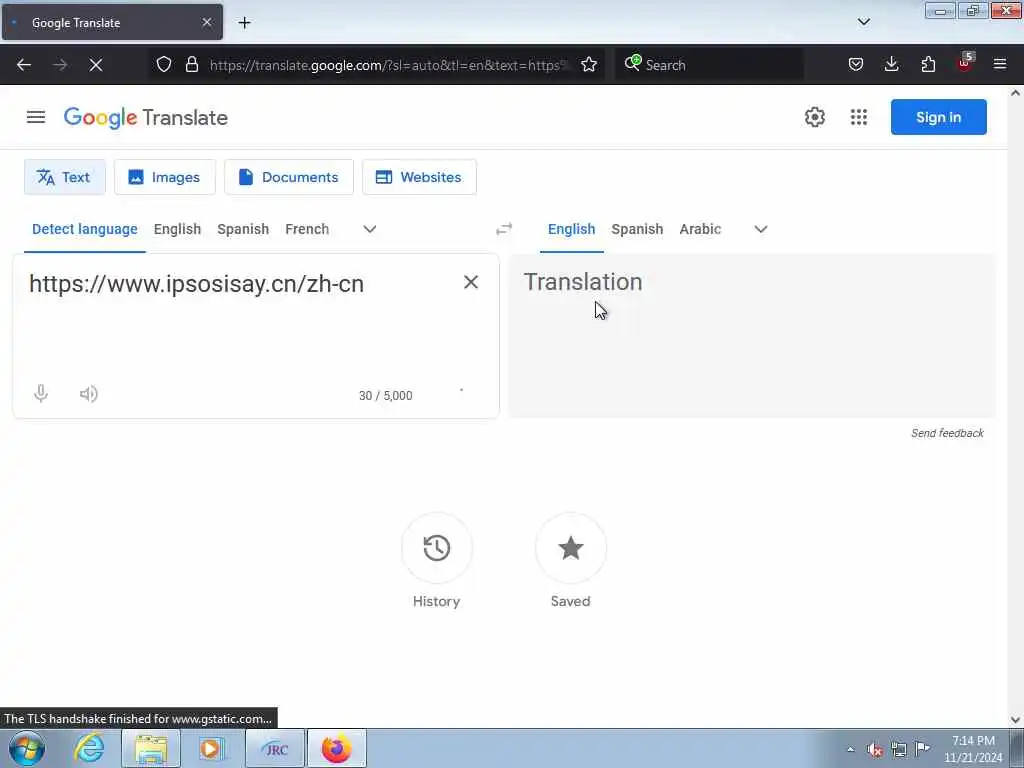The height and width of the screenshot is (768, 1024).
Task: Click page scrollbar down arrow
Action: [x=1016, y=720]
